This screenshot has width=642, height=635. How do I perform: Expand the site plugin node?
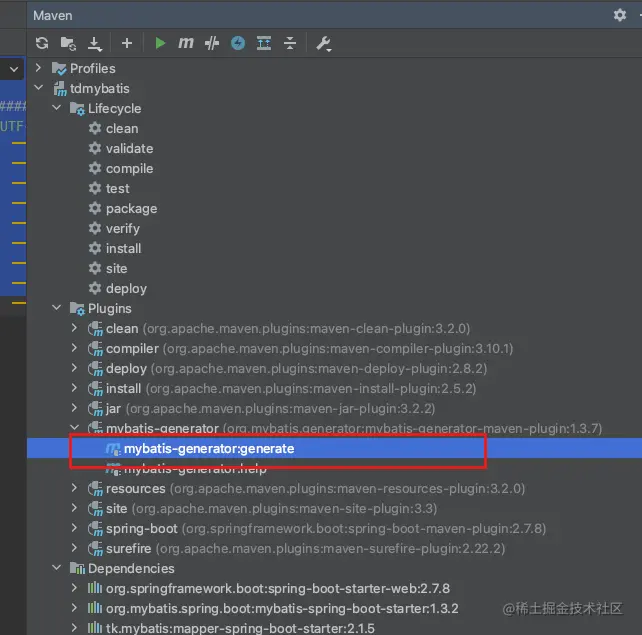coord(74,507)
